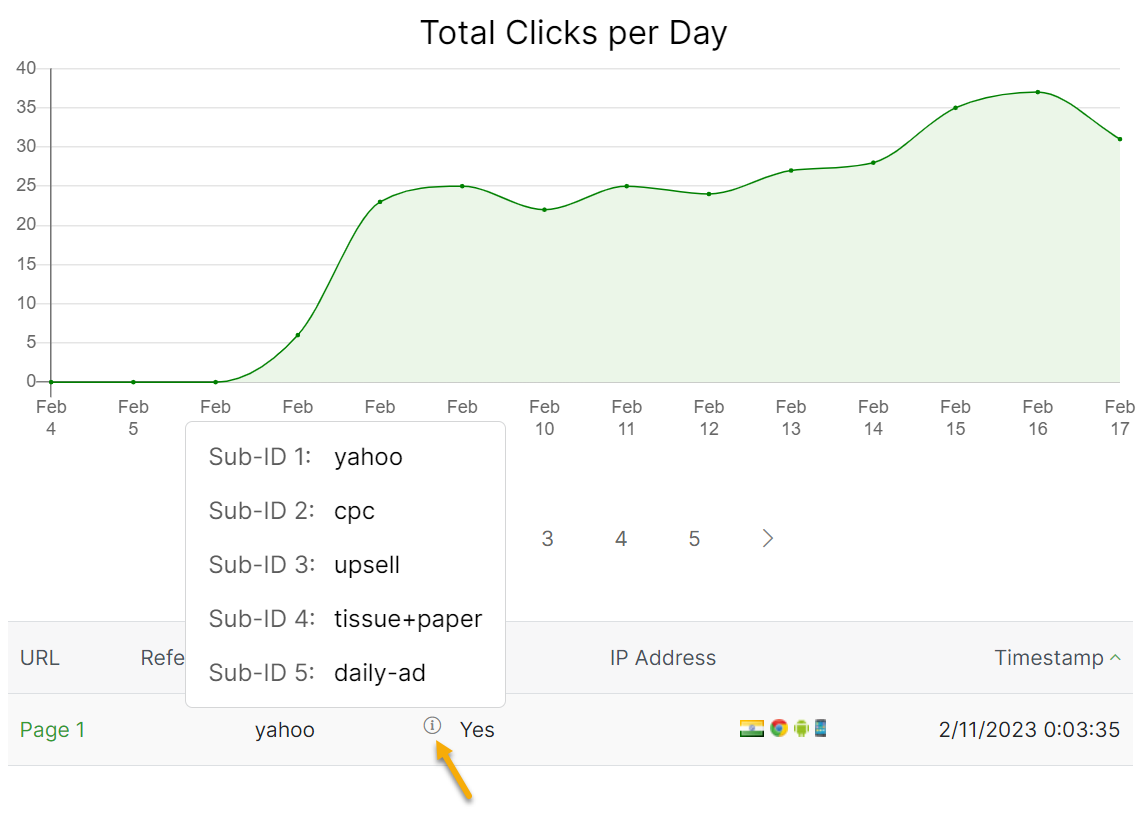Select the Feb 15 chart data point
This screenshot has height=814, width=1143.
[x=955, y=108]
